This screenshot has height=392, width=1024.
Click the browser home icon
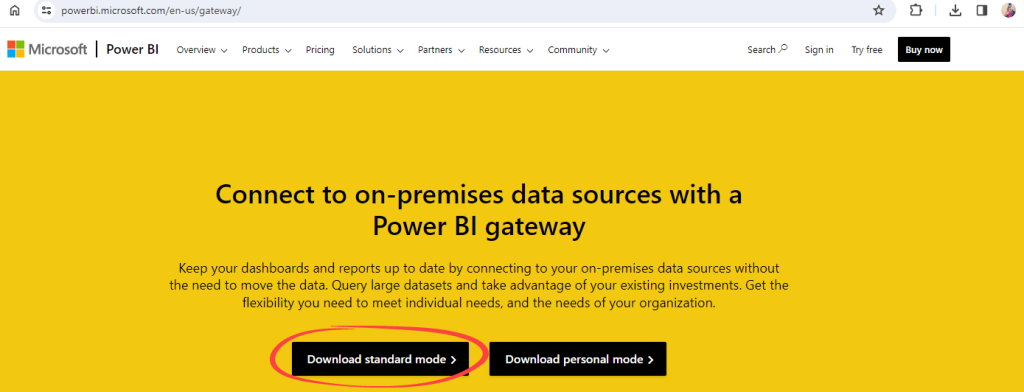click(14, 10)
